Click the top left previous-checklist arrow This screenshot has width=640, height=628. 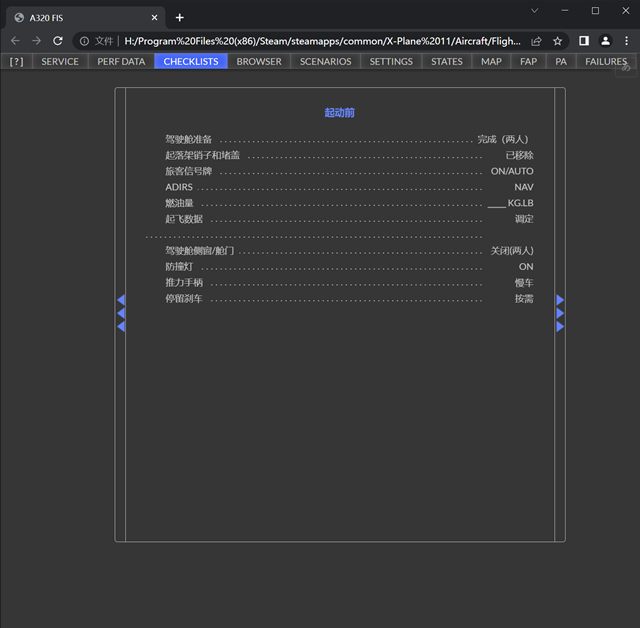121,300
